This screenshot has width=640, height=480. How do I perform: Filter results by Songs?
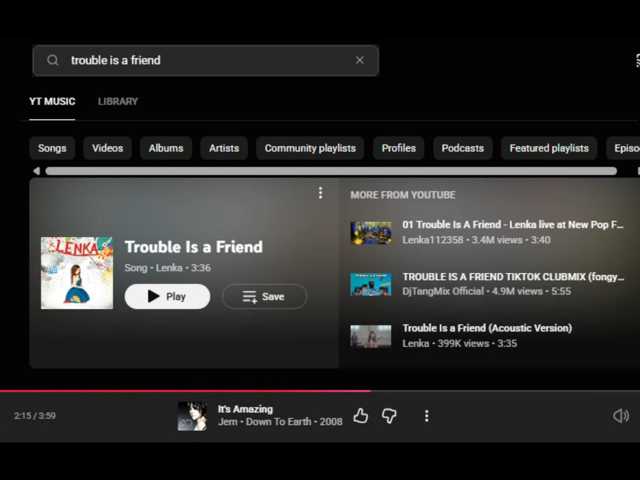point(52,148)
